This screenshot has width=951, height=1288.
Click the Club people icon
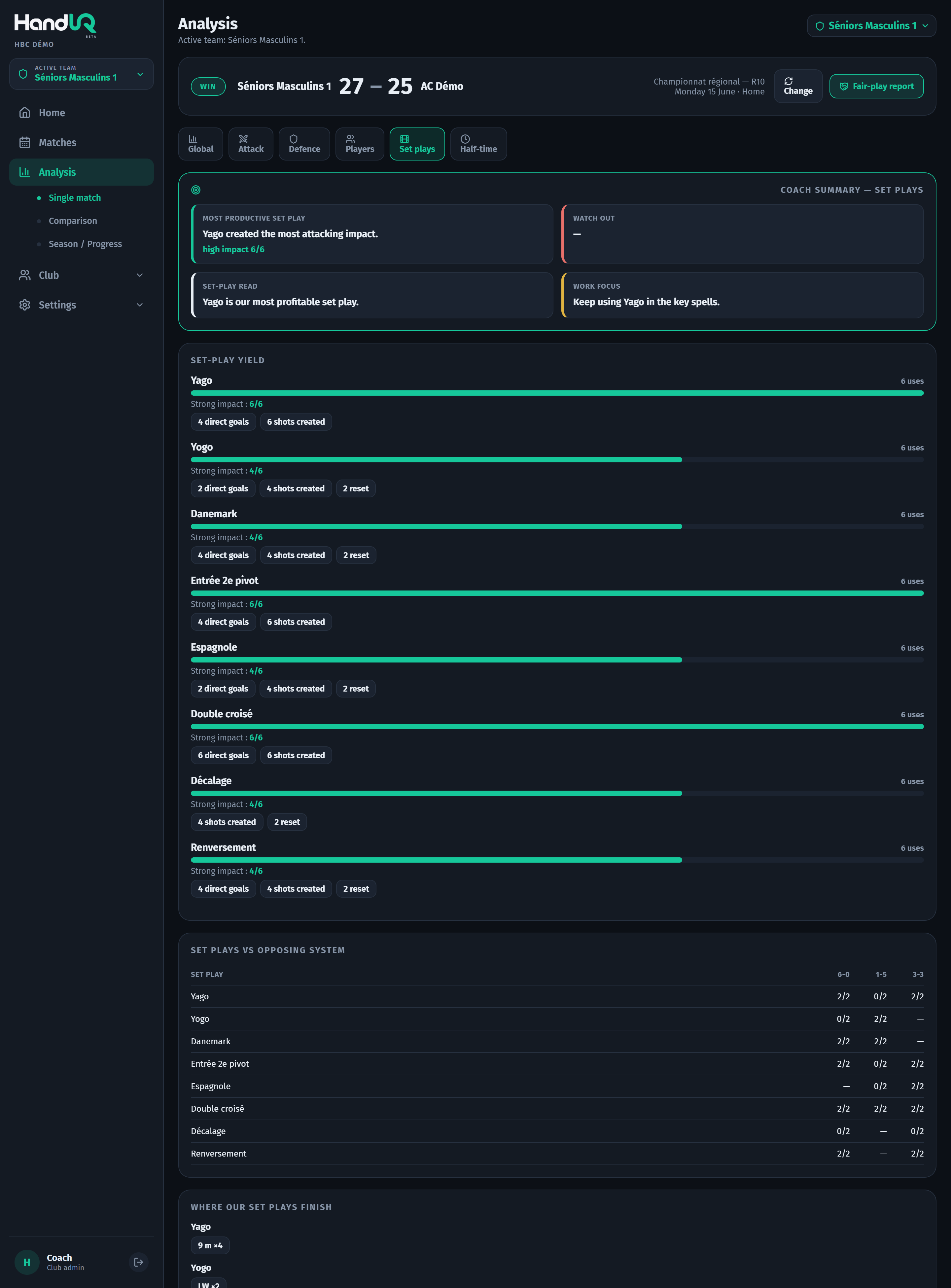pyautogui.click(x=25, y=275)
